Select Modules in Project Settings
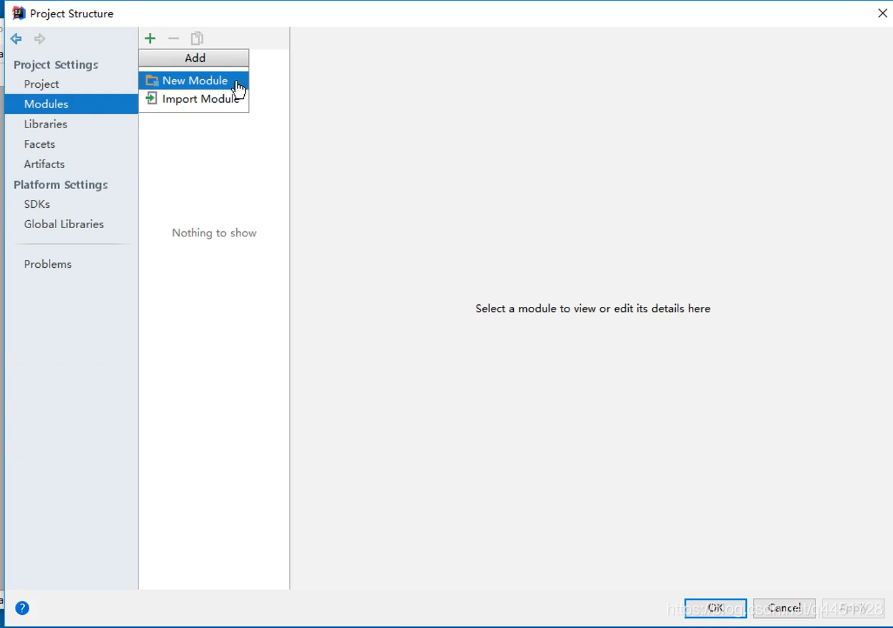The width and height of the screenshot is (893, 628). click(71, 104)
